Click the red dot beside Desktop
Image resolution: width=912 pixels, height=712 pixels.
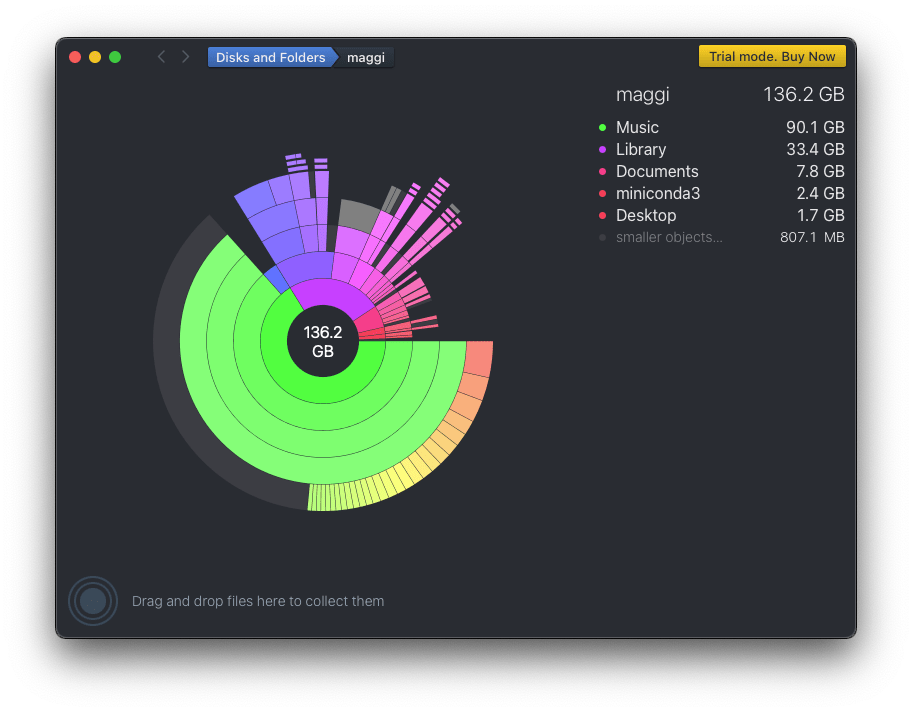point(602,216)
